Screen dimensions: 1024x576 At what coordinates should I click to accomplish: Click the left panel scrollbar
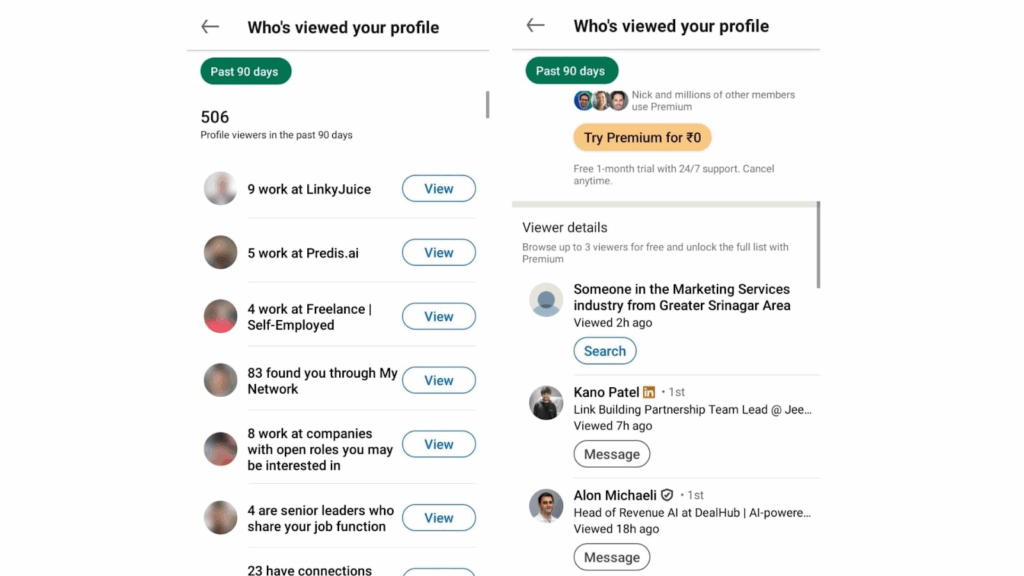[487, 105]
